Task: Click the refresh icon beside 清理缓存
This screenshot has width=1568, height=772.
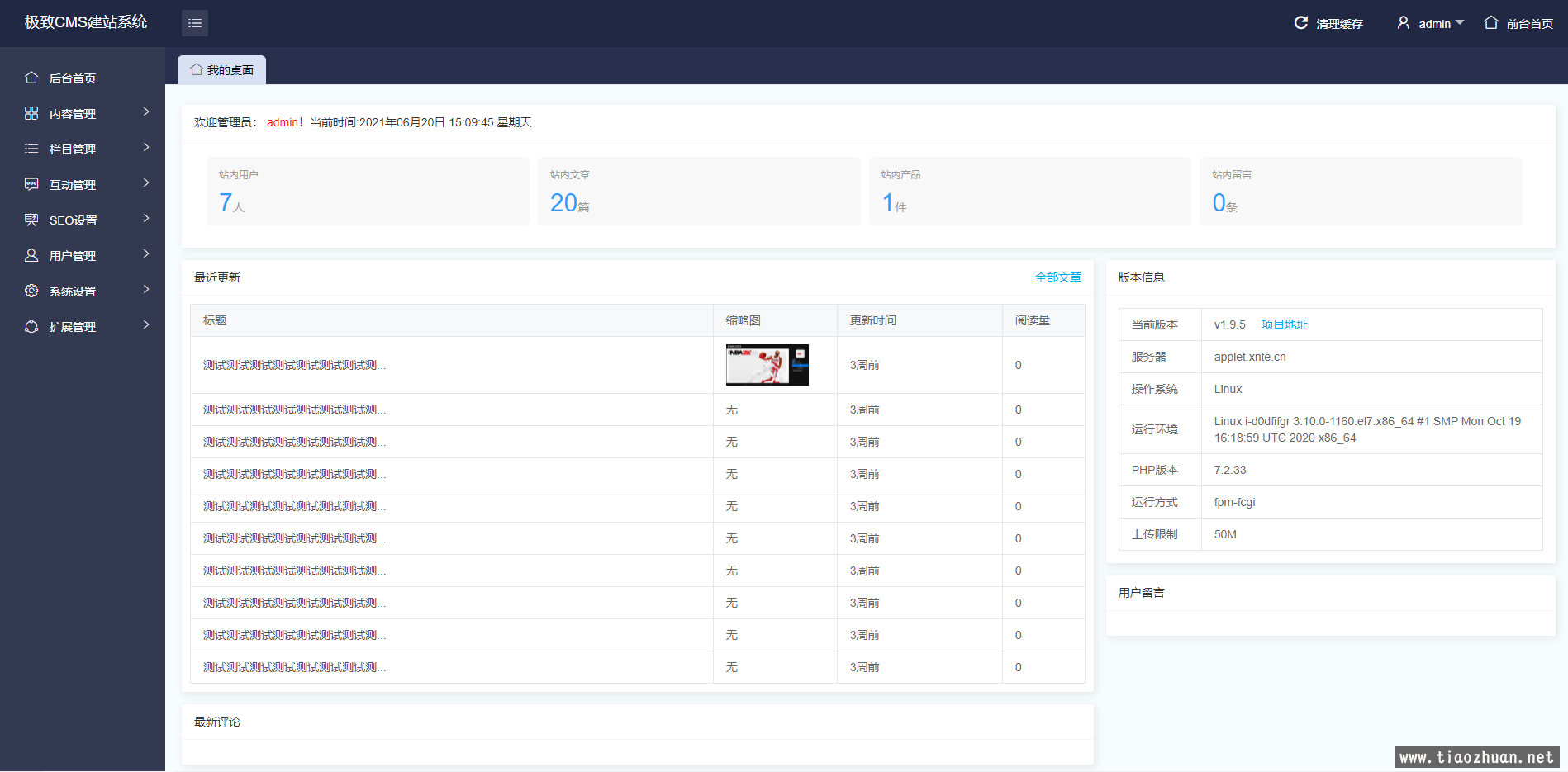Action: [1300, 23]
